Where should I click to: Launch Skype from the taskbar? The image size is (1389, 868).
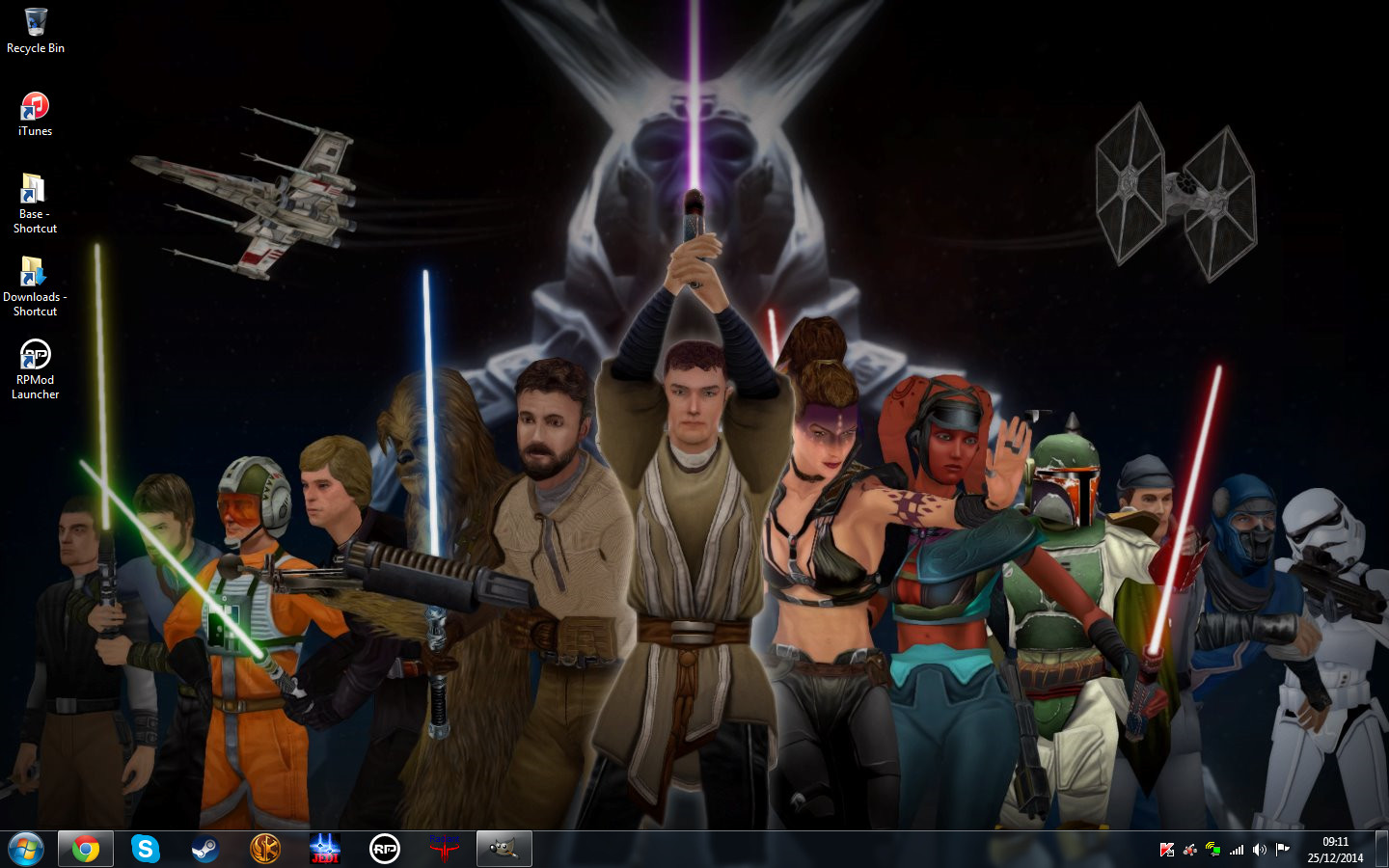(x=146, y=849)
